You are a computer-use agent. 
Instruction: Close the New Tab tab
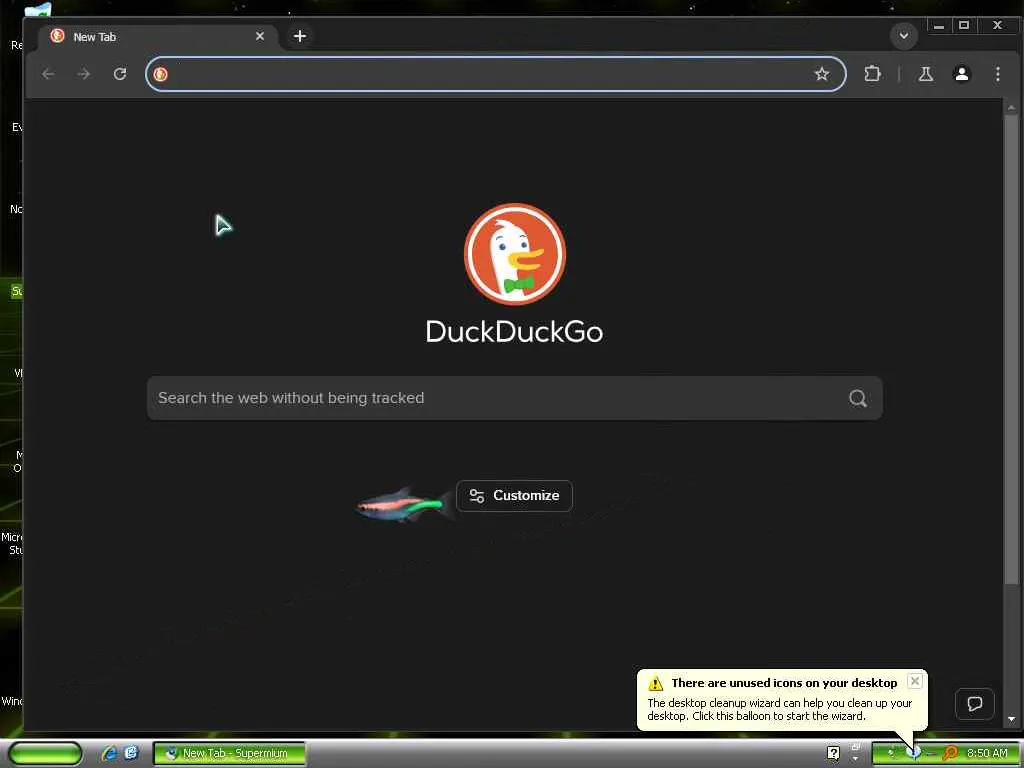[x=260, y=36]
